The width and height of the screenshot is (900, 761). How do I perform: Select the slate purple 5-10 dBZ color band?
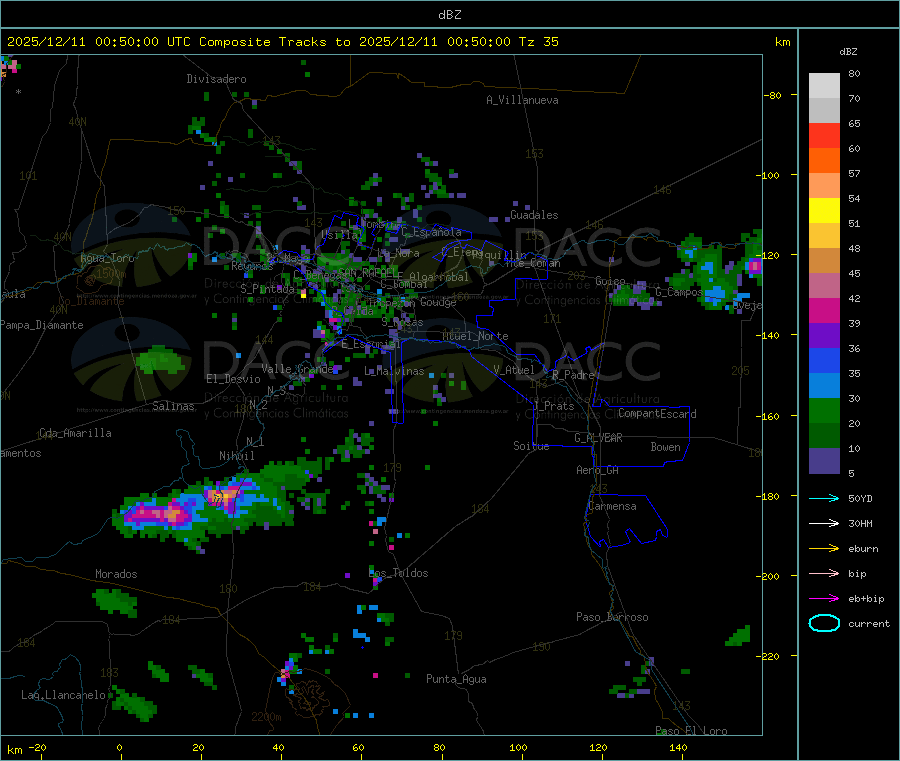pos(824,461)
